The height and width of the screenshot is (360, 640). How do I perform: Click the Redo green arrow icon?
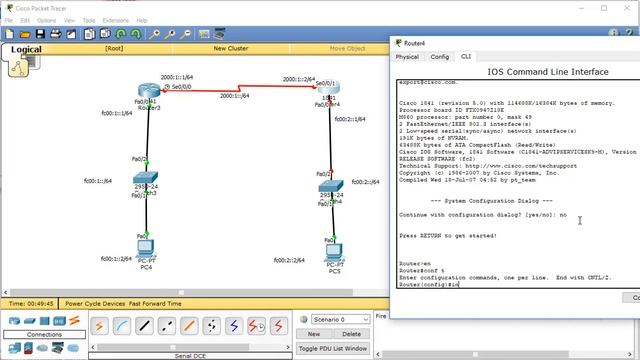click(x=136, y=34)
